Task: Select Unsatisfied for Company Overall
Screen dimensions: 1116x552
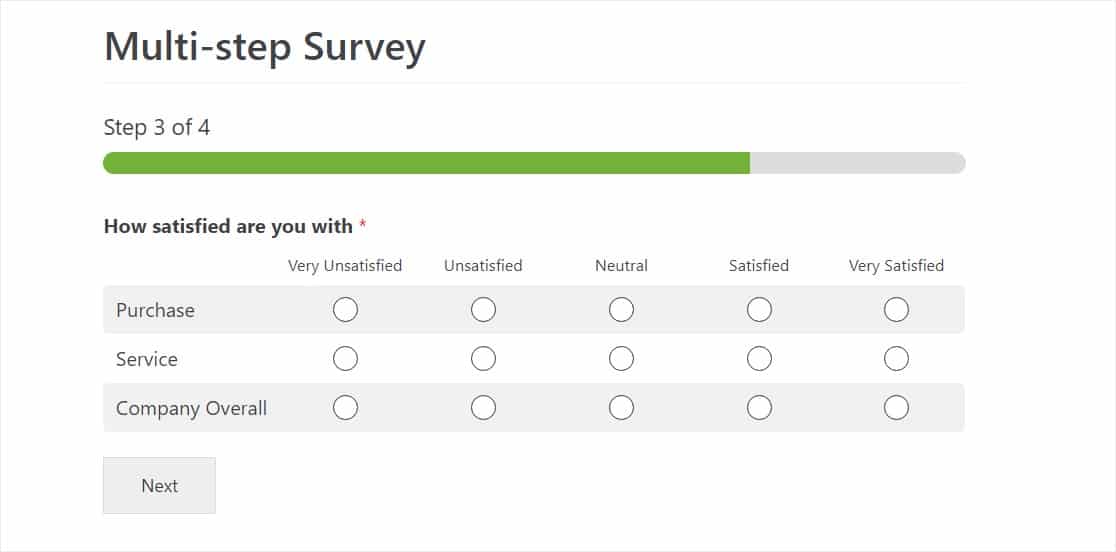Action: (483, 408)
